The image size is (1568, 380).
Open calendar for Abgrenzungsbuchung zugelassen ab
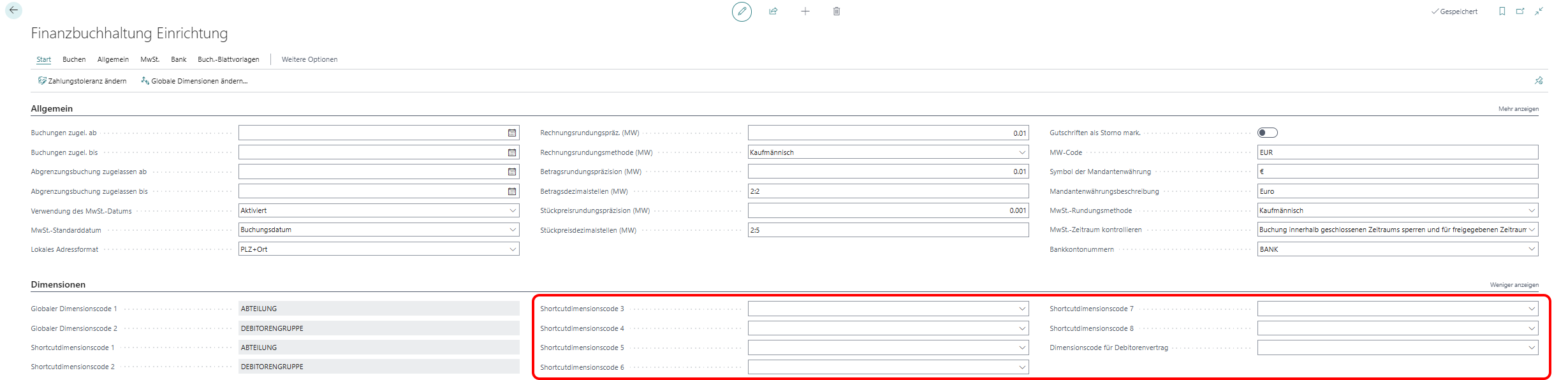pyautogui.click(x=512, y=172)
